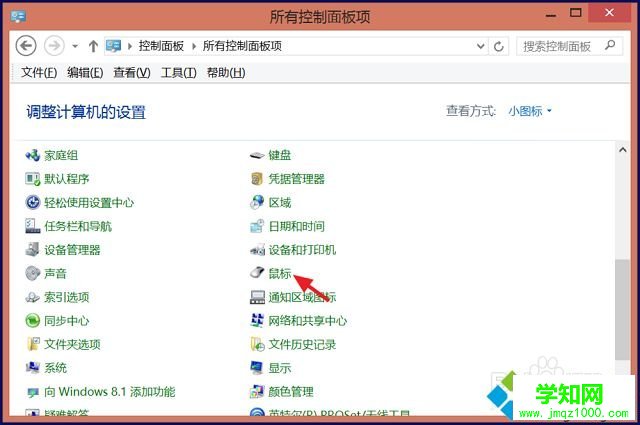Expand the chevron after 控制面板 in breadcrumb

[194, 46]
